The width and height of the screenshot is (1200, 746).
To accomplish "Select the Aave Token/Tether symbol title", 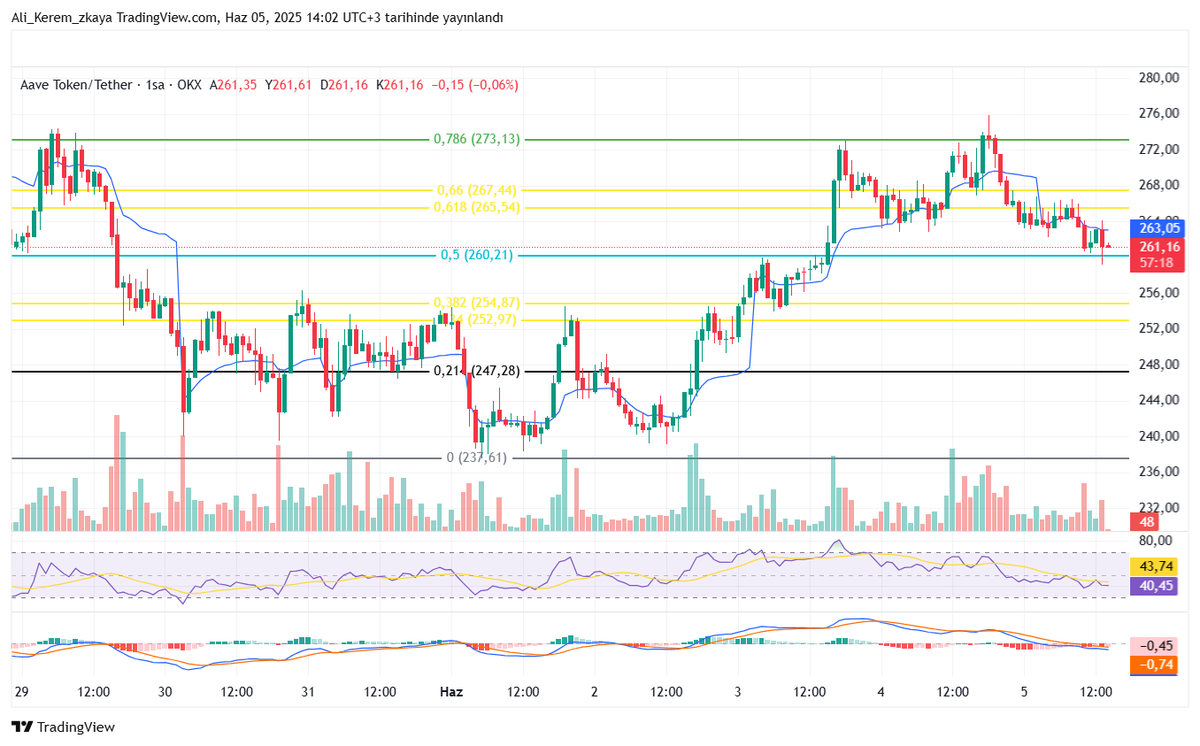I will tap(76, 85).
